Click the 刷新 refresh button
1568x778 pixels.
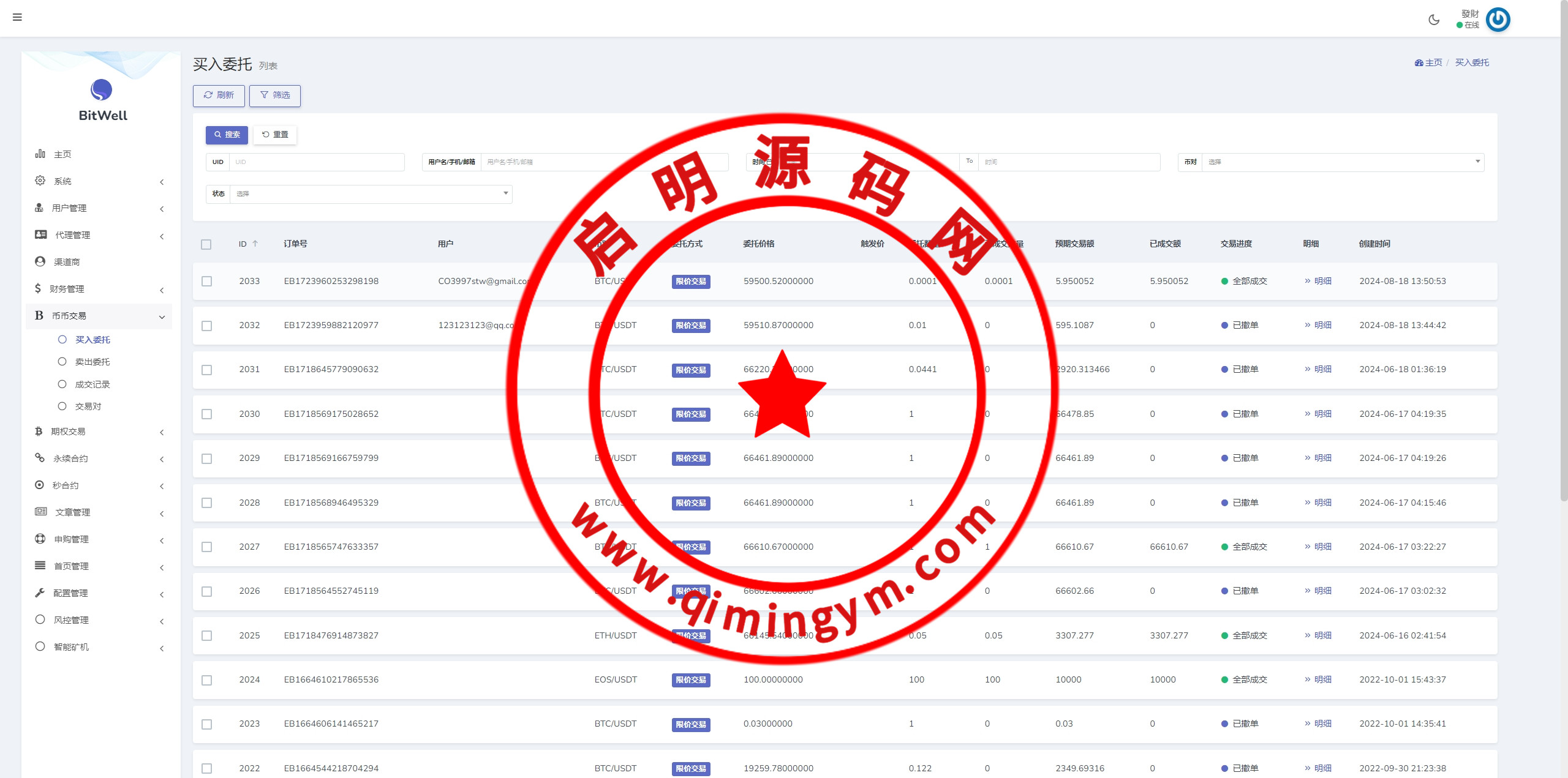pos(219,95)
